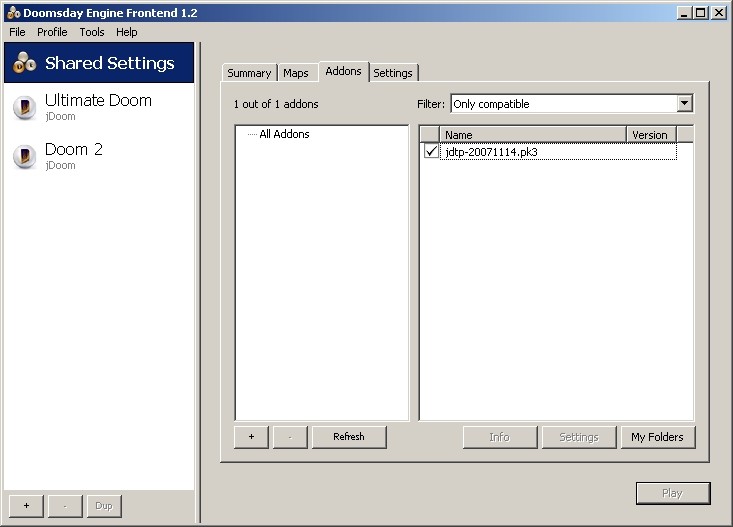Screen dimensions: 733x527
Task: Click the disabled remove addon minus button
Action: click(290, 437)
